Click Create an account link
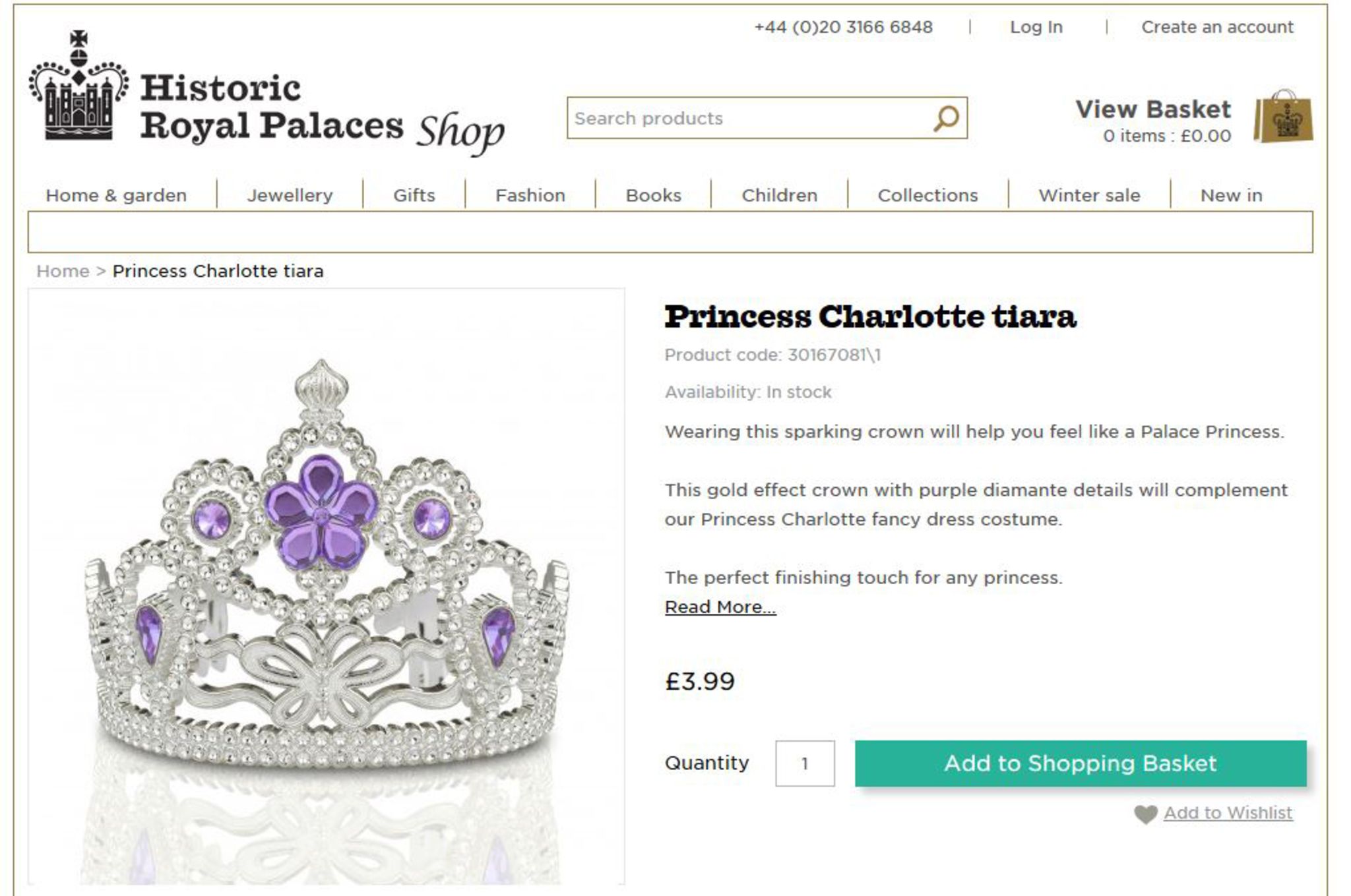 [x=1217, y=27]
